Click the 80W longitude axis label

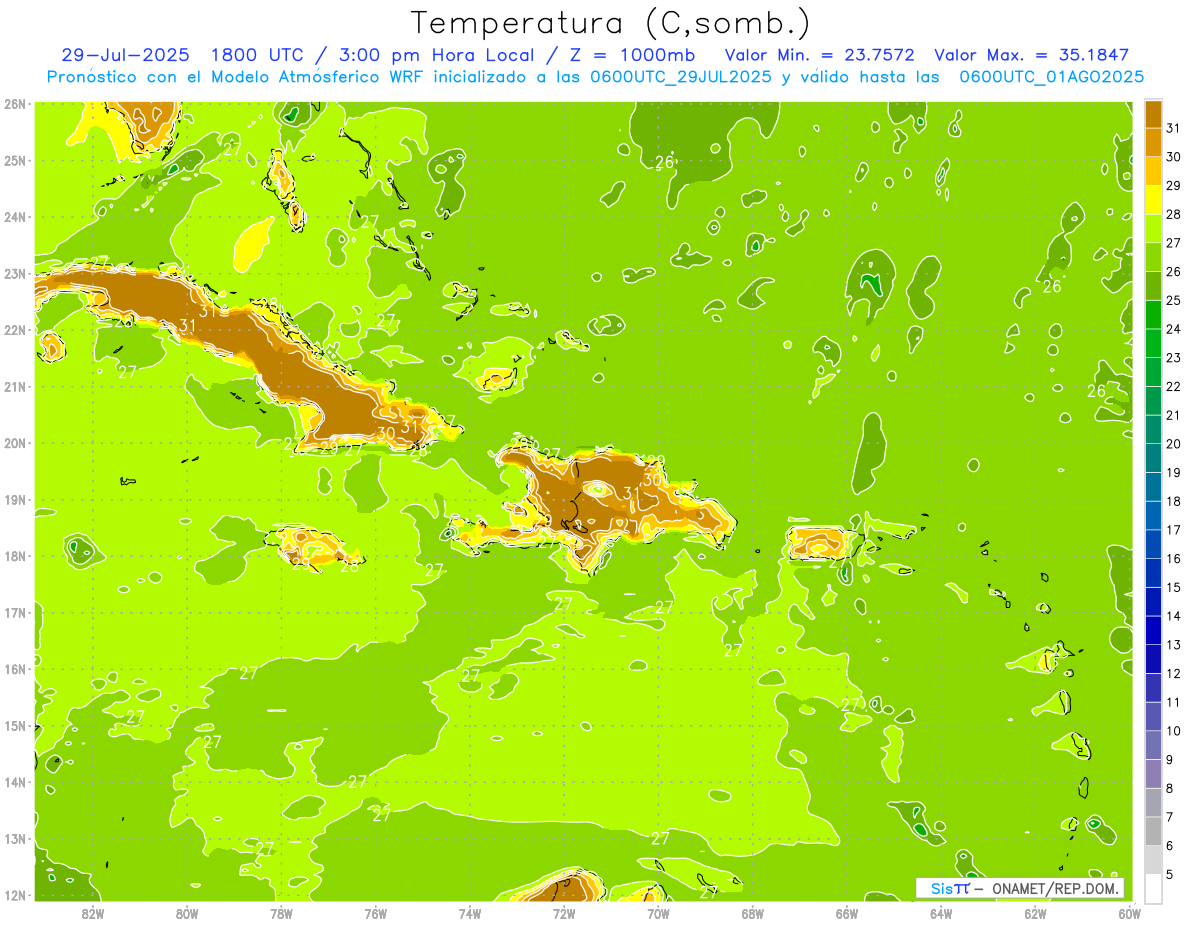click(187, 913)
